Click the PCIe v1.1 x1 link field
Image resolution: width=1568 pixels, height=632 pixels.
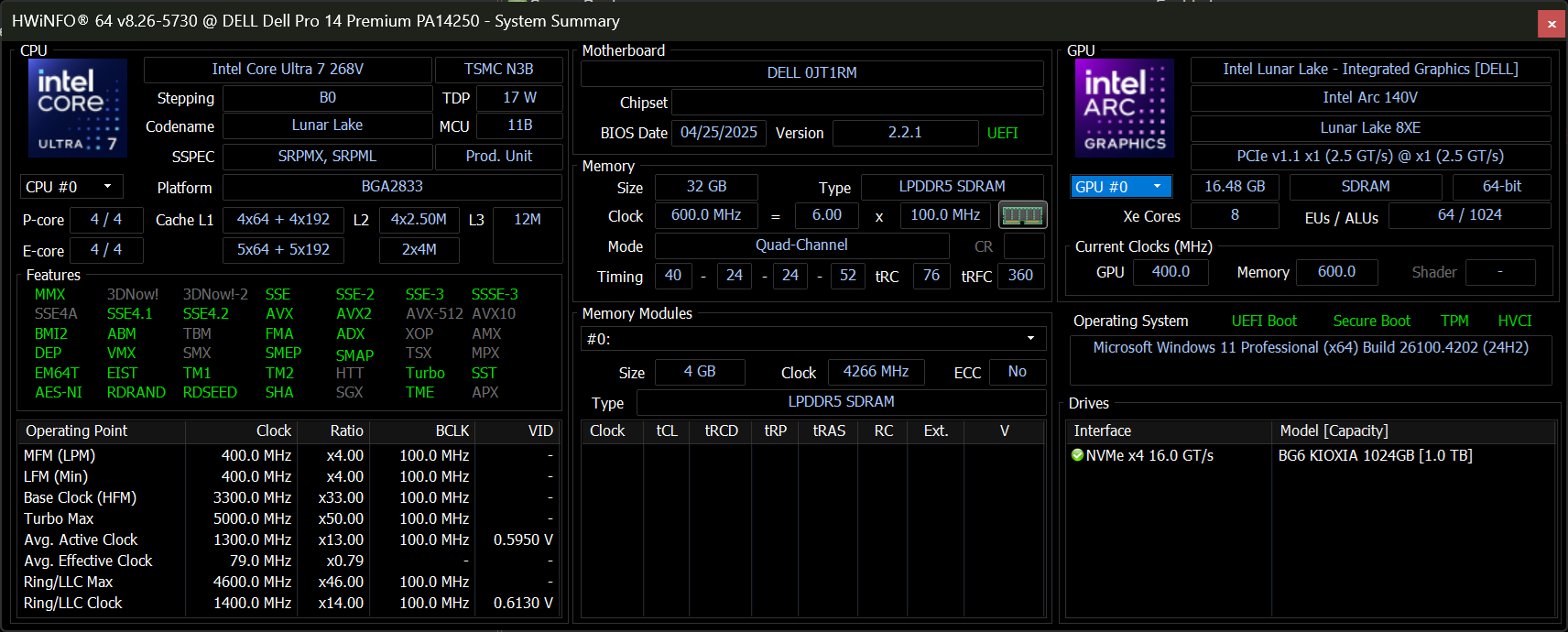pyautogui.click(x=1370, y=157)
